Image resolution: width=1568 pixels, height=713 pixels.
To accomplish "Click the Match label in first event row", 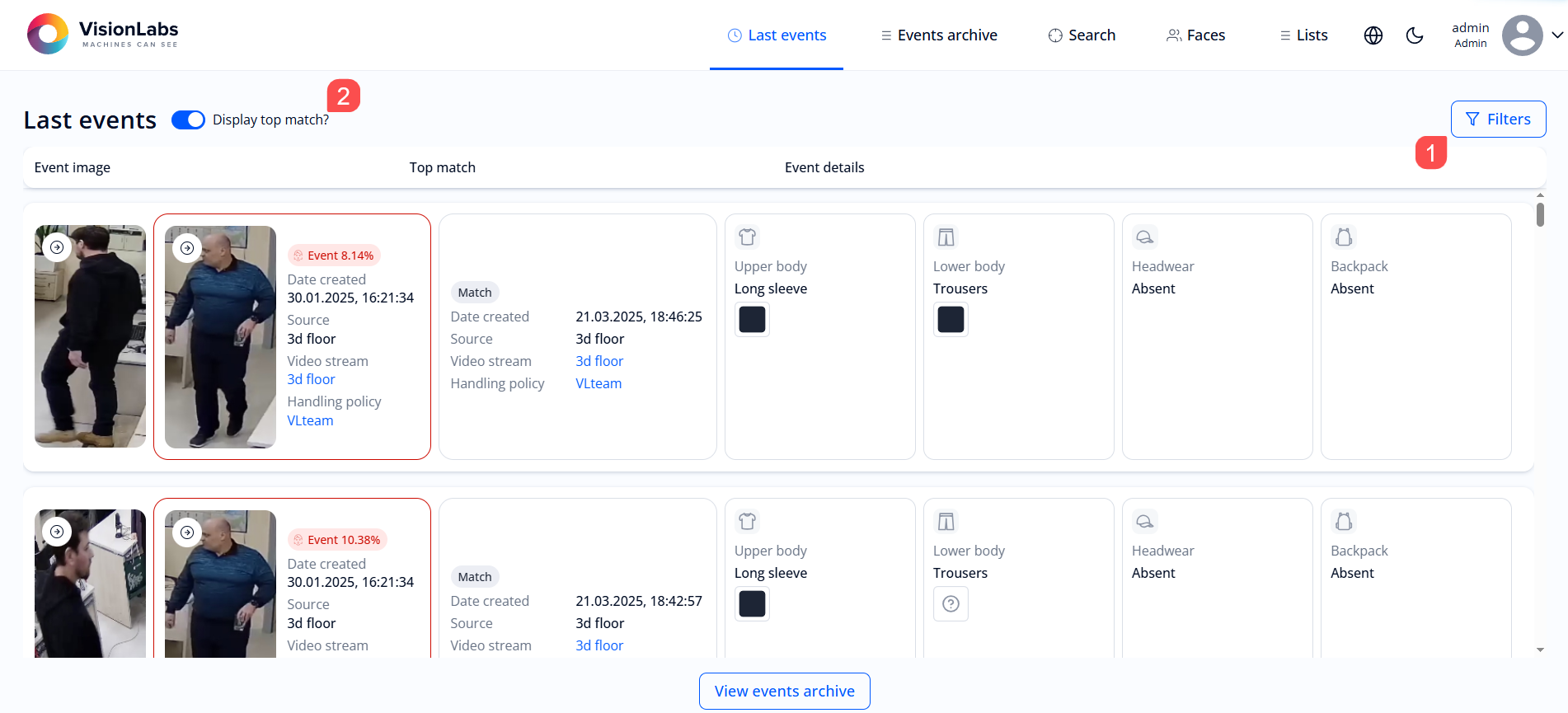I will [x=475, y=293].
